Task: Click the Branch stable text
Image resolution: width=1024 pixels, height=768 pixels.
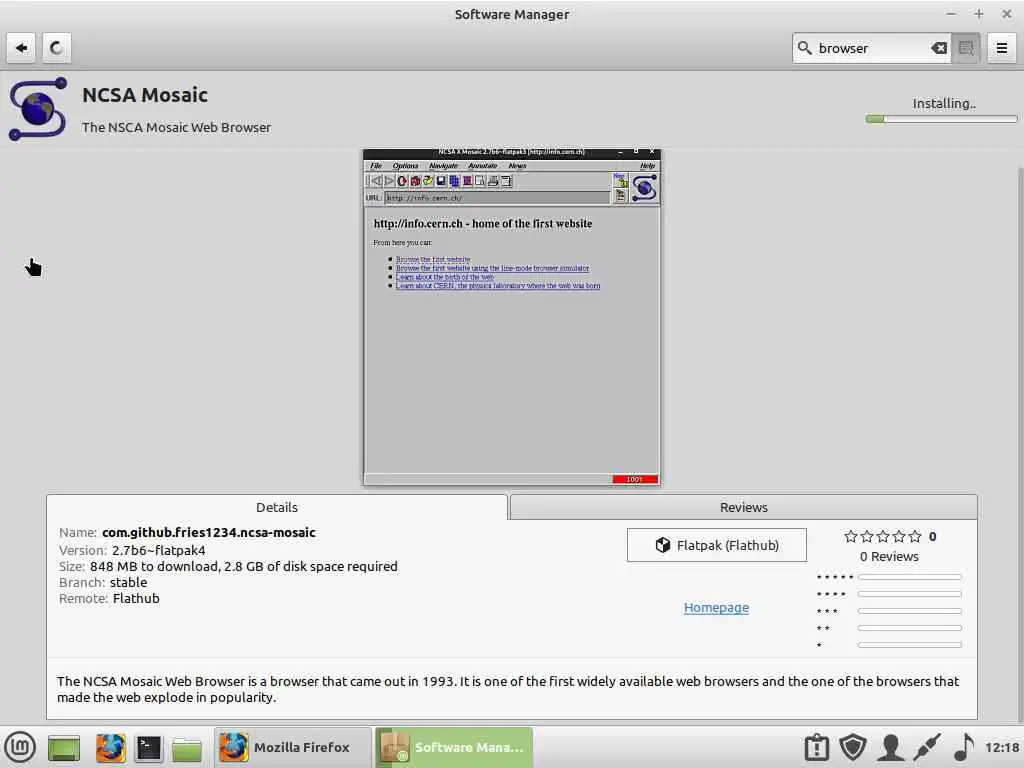Action: click(x=103, y=582)
